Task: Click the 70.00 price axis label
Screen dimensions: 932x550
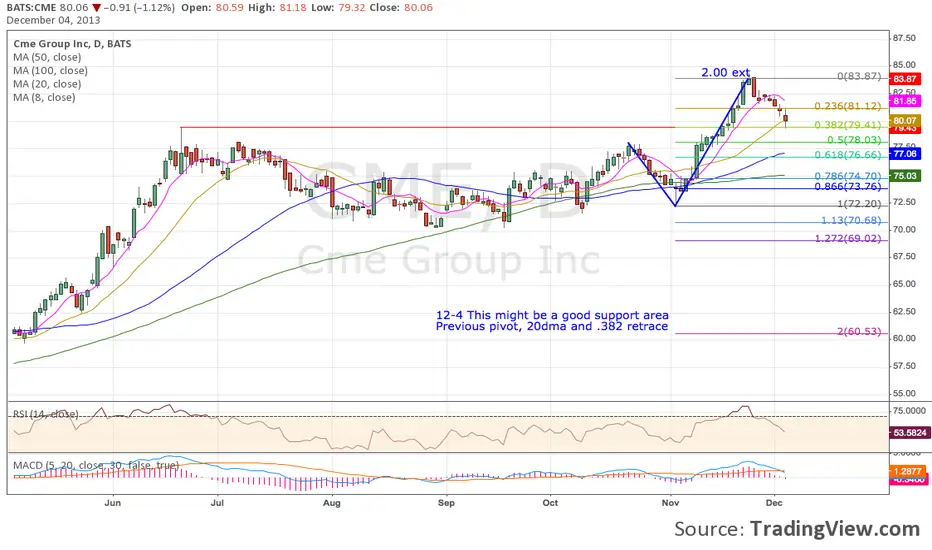Action: (x=903, y=230)
